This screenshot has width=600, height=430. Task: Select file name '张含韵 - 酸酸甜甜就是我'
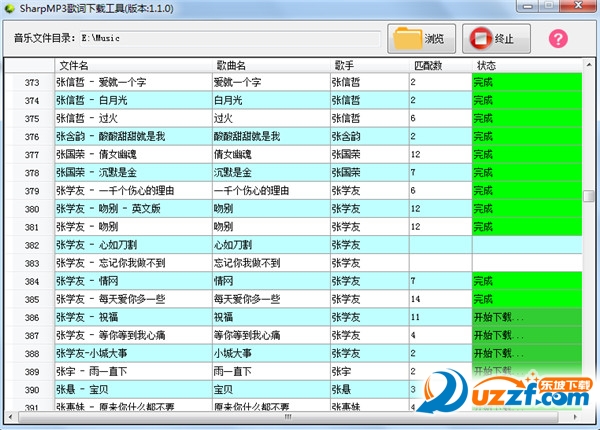pos(134,137)
